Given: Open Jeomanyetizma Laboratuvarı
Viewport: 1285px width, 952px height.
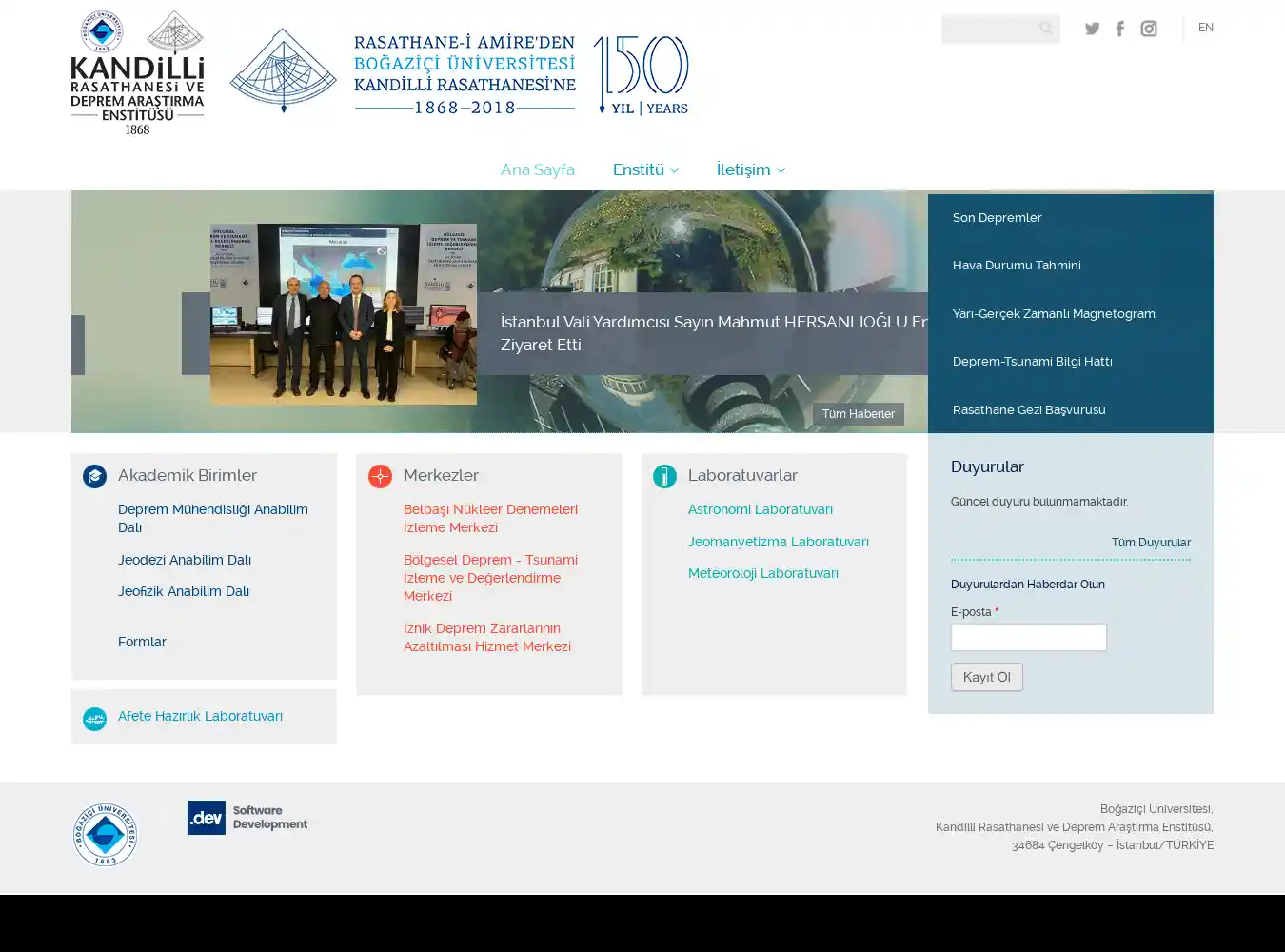Looking at the screenshot, I should tap(779, 542).
